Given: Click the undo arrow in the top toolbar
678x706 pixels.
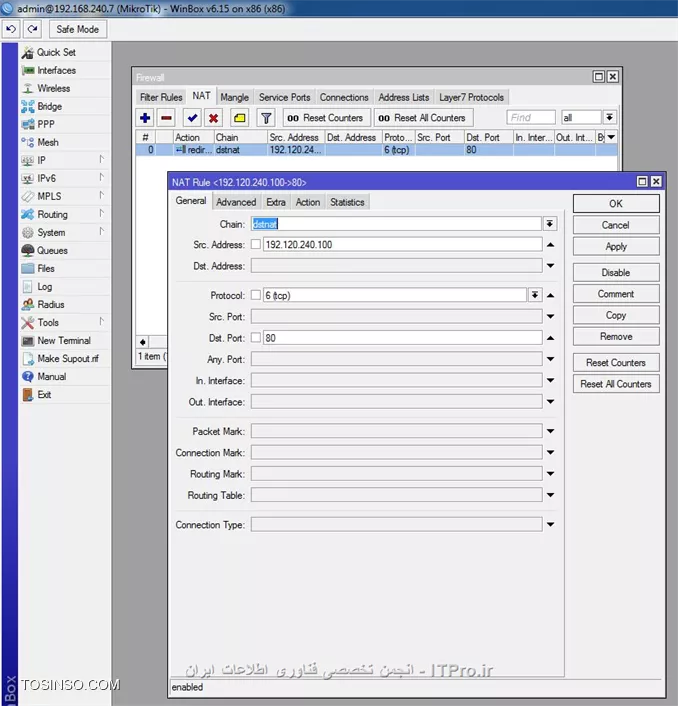Looking at the screenshot, I should [11, 29].
